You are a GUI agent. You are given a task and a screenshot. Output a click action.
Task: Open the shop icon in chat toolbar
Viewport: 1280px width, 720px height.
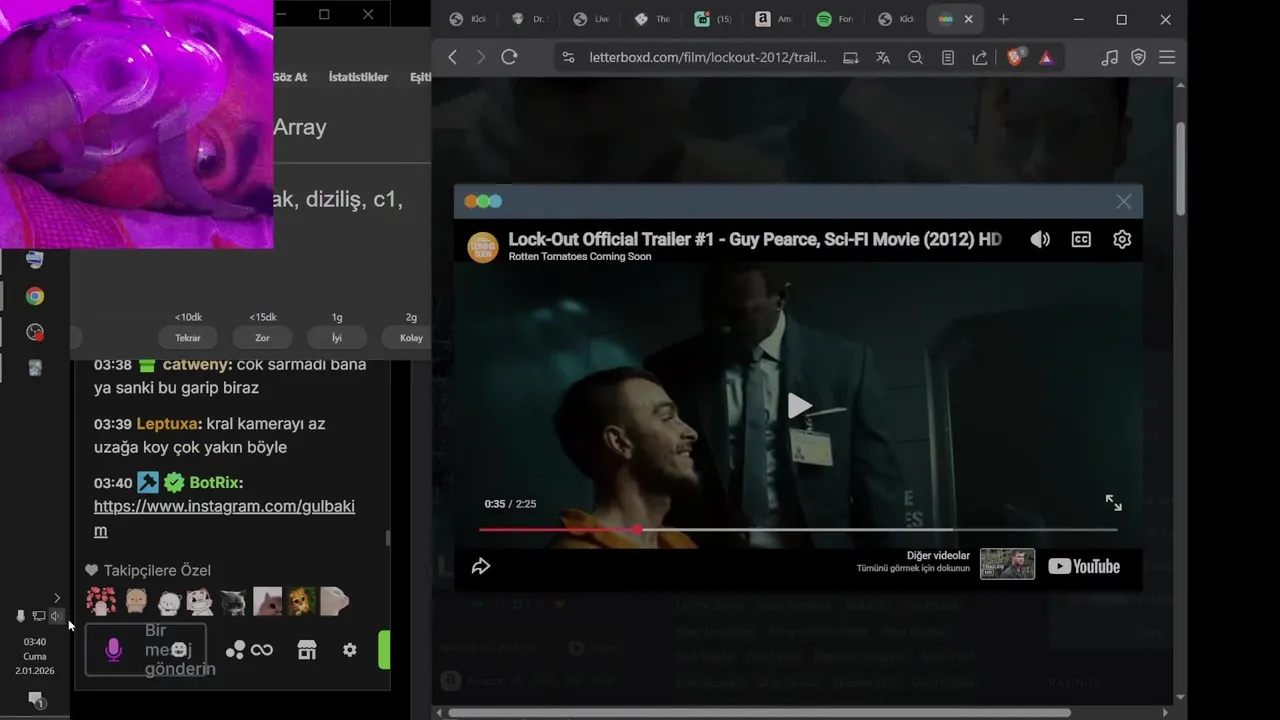(x=307, y=650)
